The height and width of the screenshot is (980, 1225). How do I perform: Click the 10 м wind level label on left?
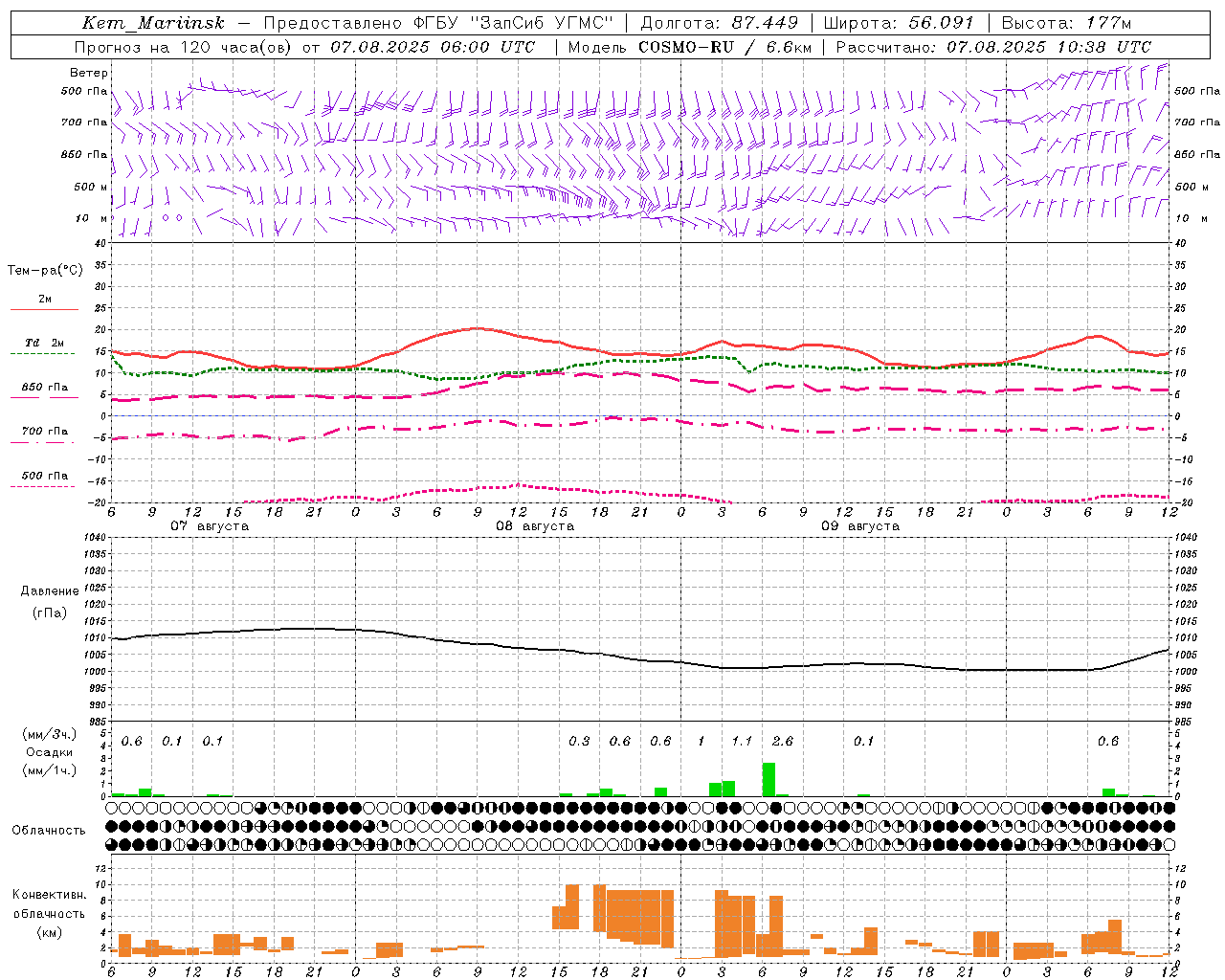[x=91, y=219]
